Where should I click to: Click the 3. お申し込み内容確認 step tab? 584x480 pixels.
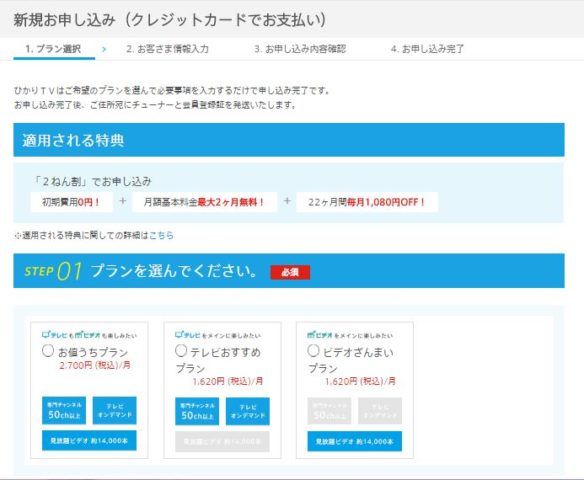[300, 49]
